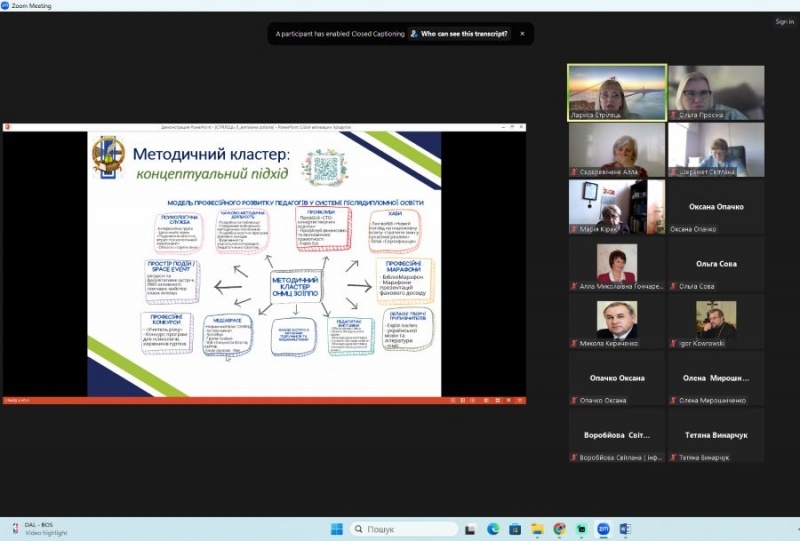Switch to Zoom app in taskbar
Viewport: 800px width, 541px height.
click(603, 528)
